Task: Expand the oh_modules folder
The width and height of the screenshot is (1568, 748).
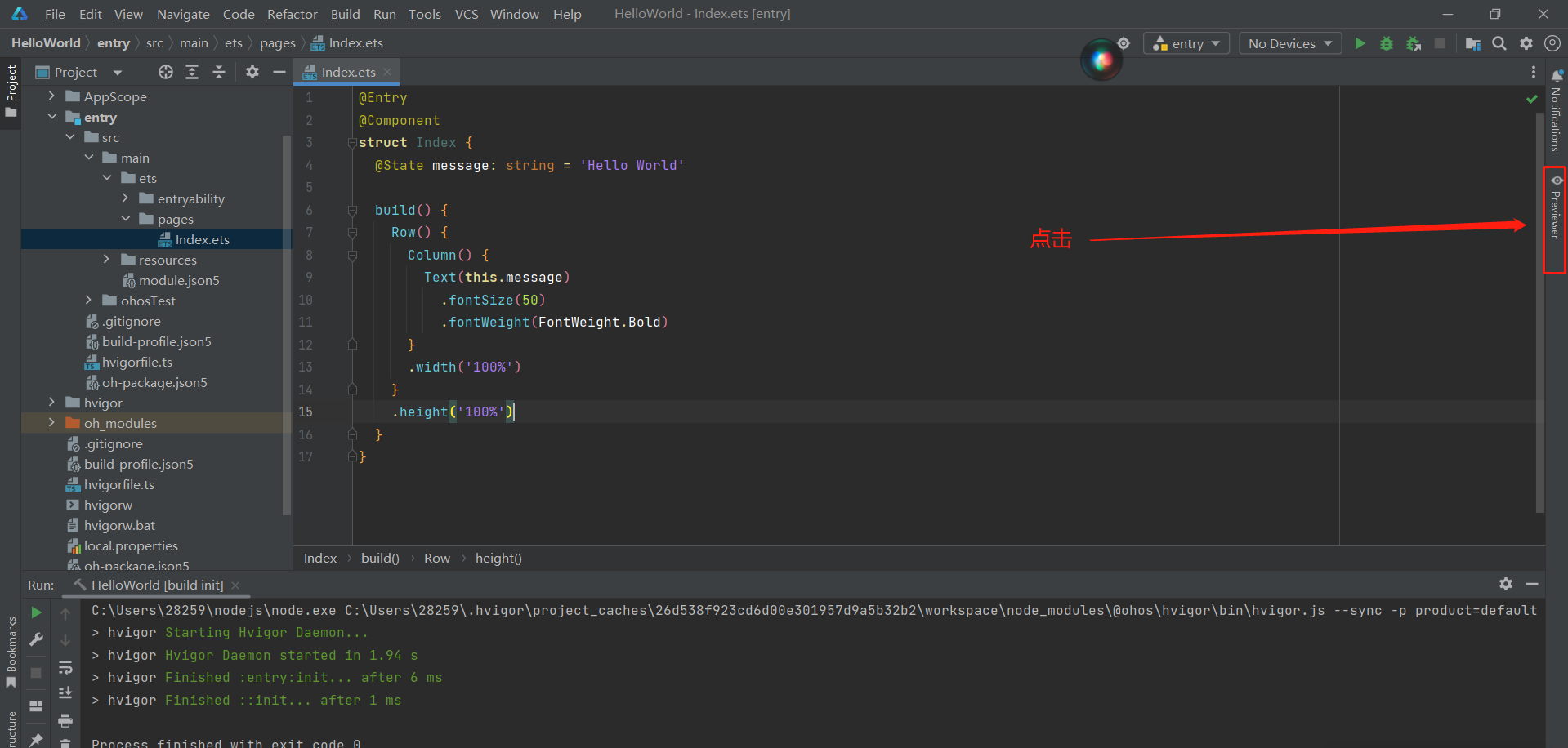Action: [51, 423]
